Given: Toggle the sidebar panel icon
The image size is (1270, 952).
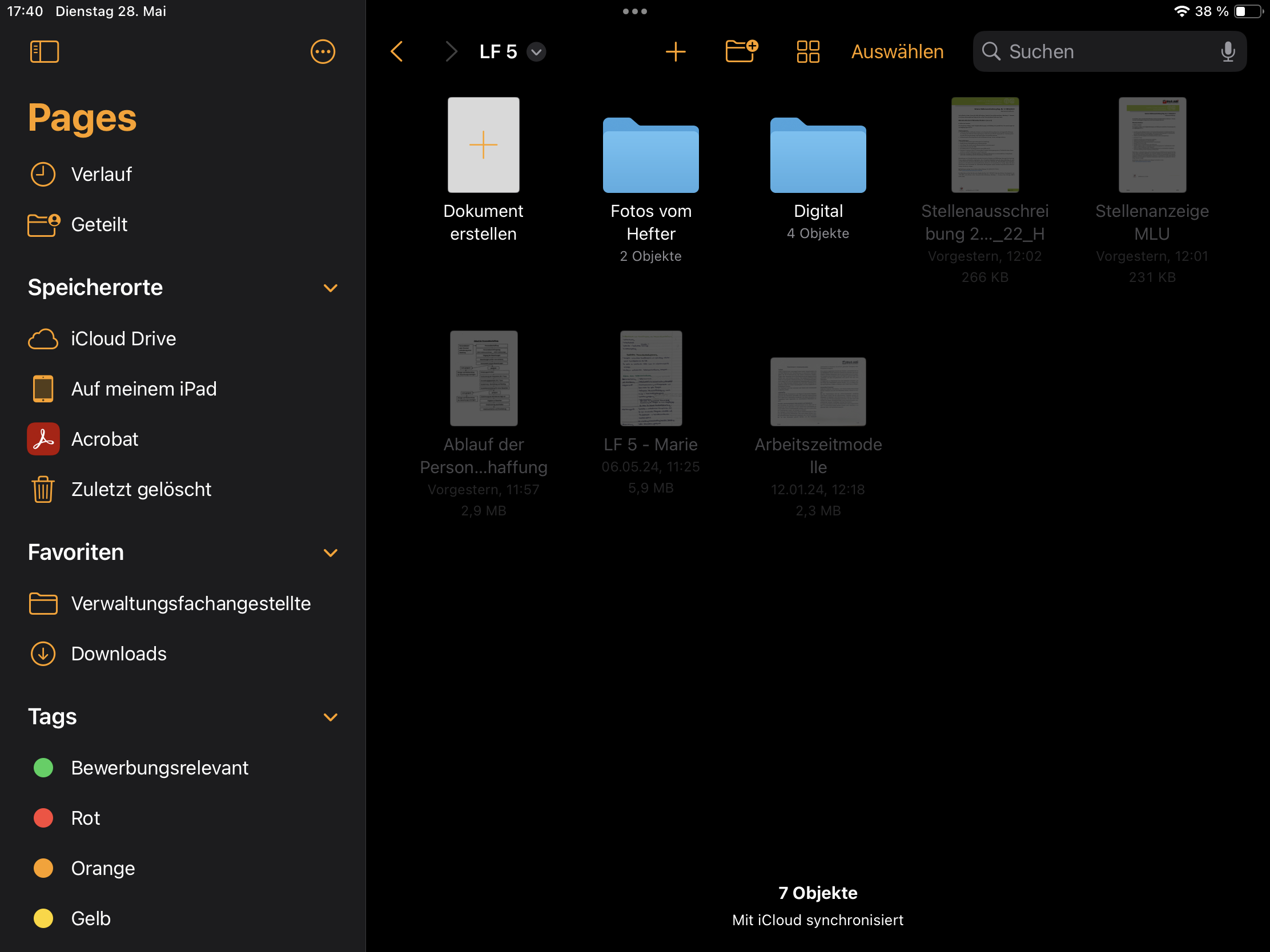Looking at the screenshot, I should pos(44,51).
